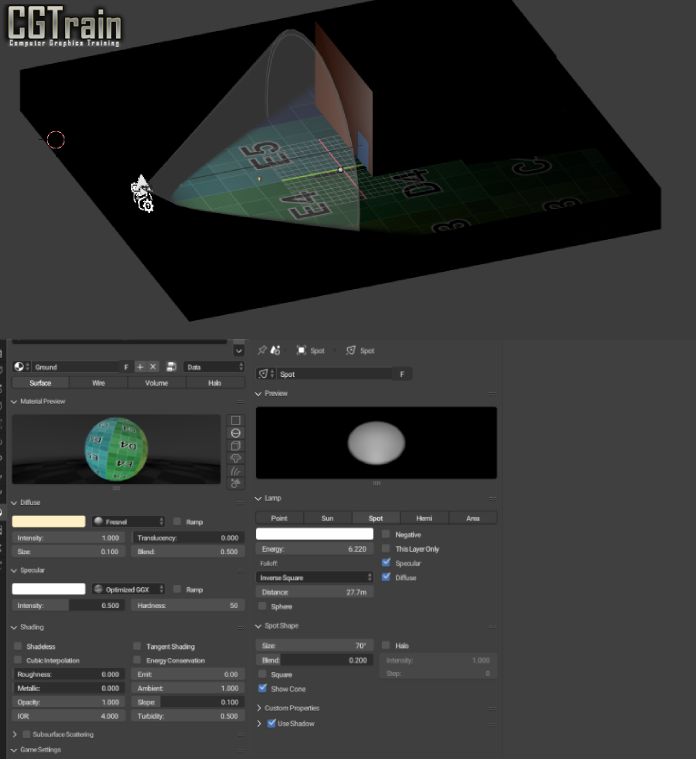
Task: Switch to the Volume material tab
Action: pyautogui.click(x=157, y=382)
